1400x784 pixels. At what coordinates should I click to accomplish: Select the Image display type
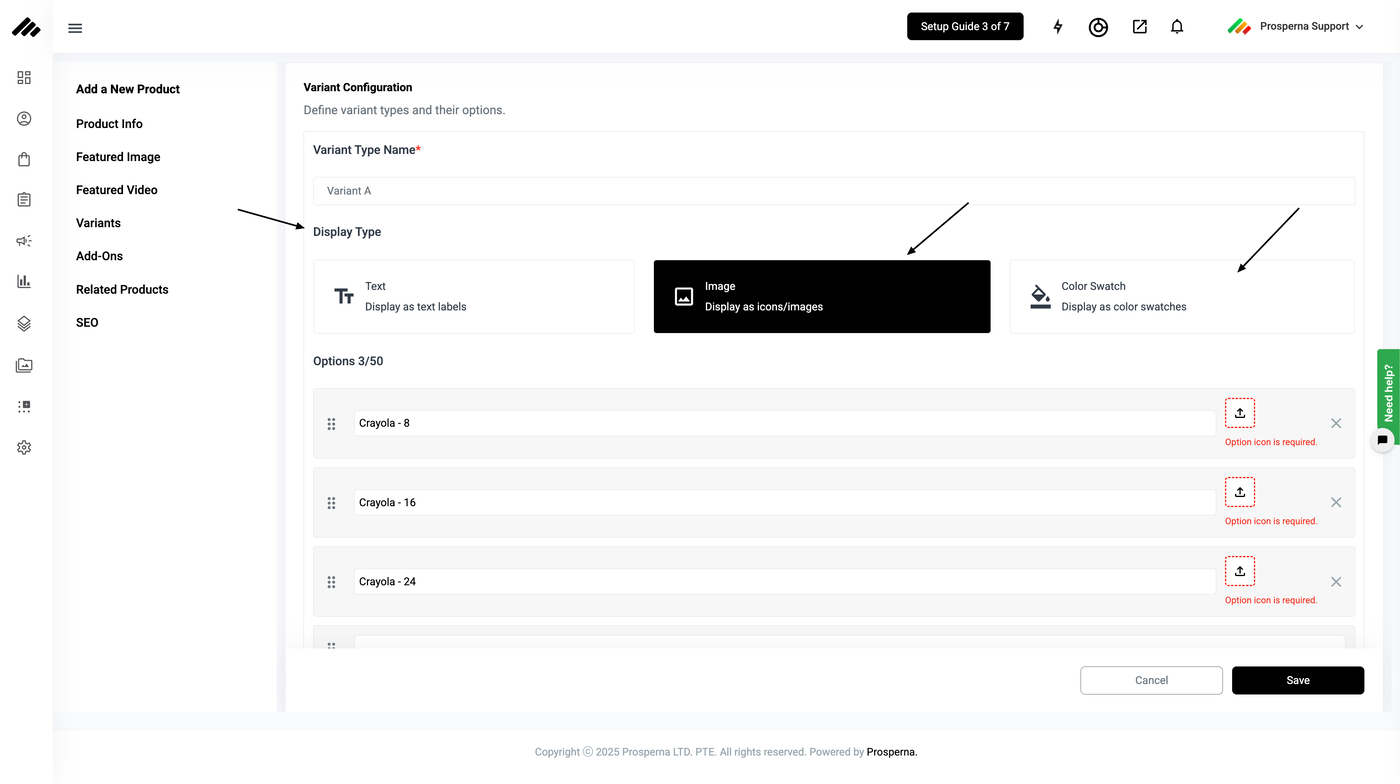(822, 296)
